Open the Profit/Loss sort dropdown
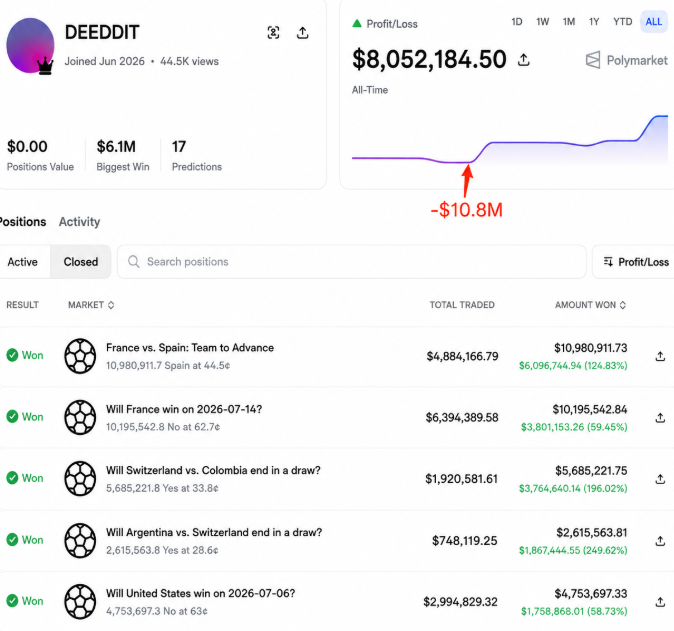Image resolution: width=674 pixels, height=631 pixels. 634,262
